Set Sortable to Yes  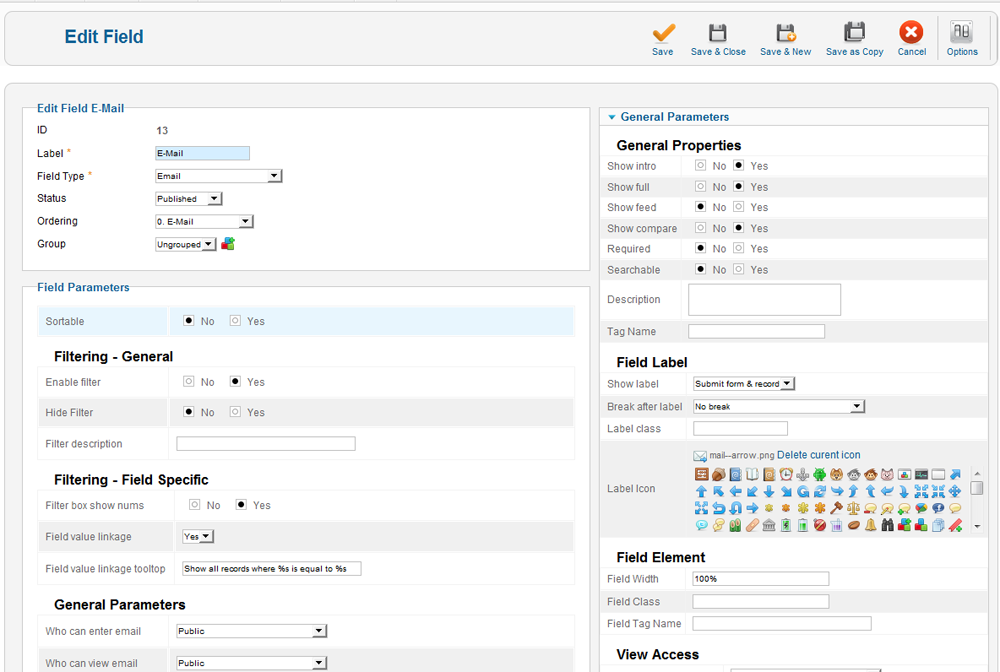click(x=235, y=321)
